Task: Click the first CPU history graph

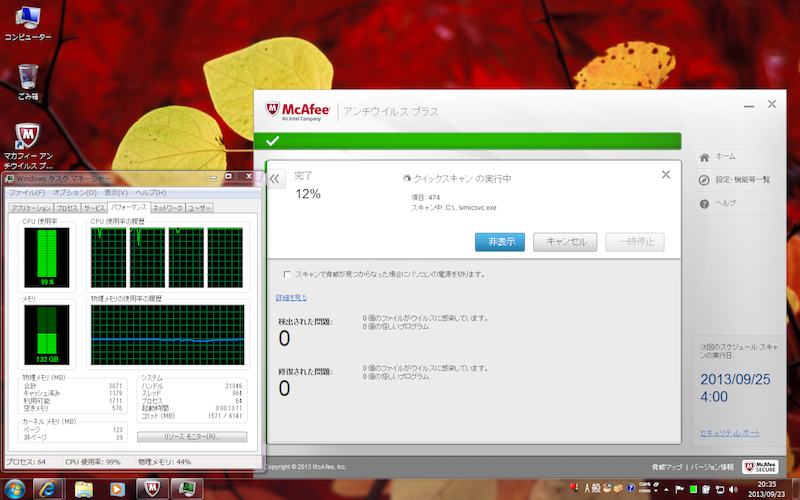Action: pyautogui.click(x=108, y=258)
